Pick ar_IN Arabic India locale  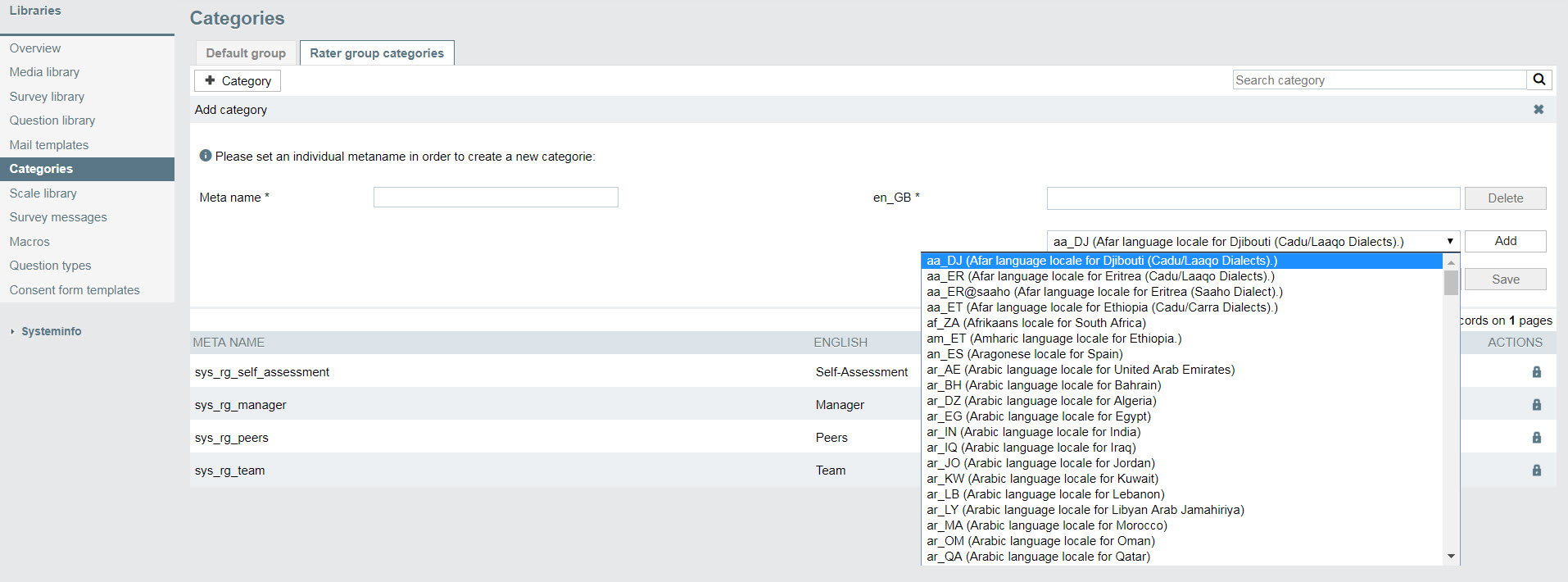(1181, 432)
